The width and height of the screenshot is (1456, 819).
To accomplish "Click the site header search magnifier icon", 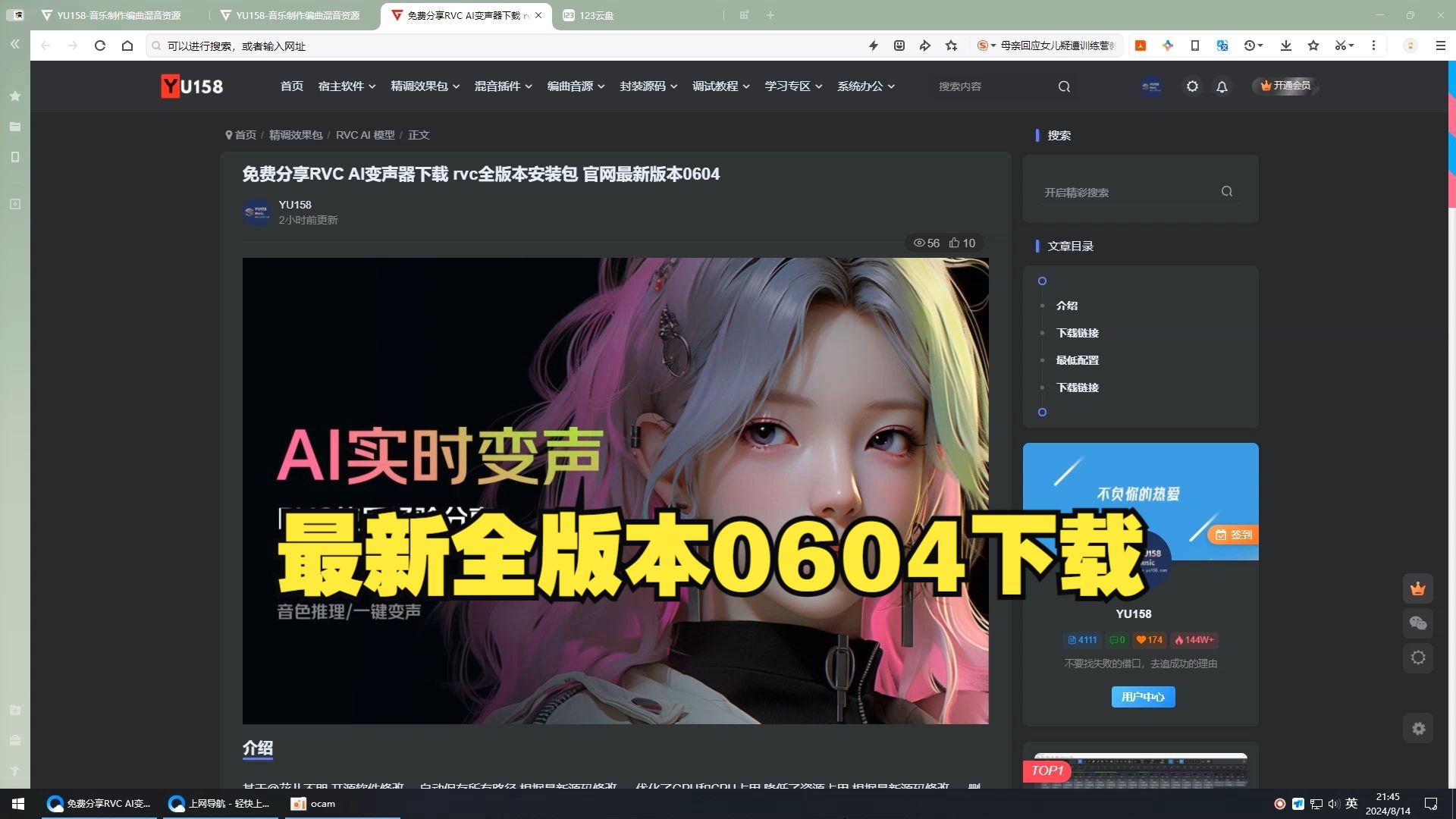I will [x=1064, y=86].
